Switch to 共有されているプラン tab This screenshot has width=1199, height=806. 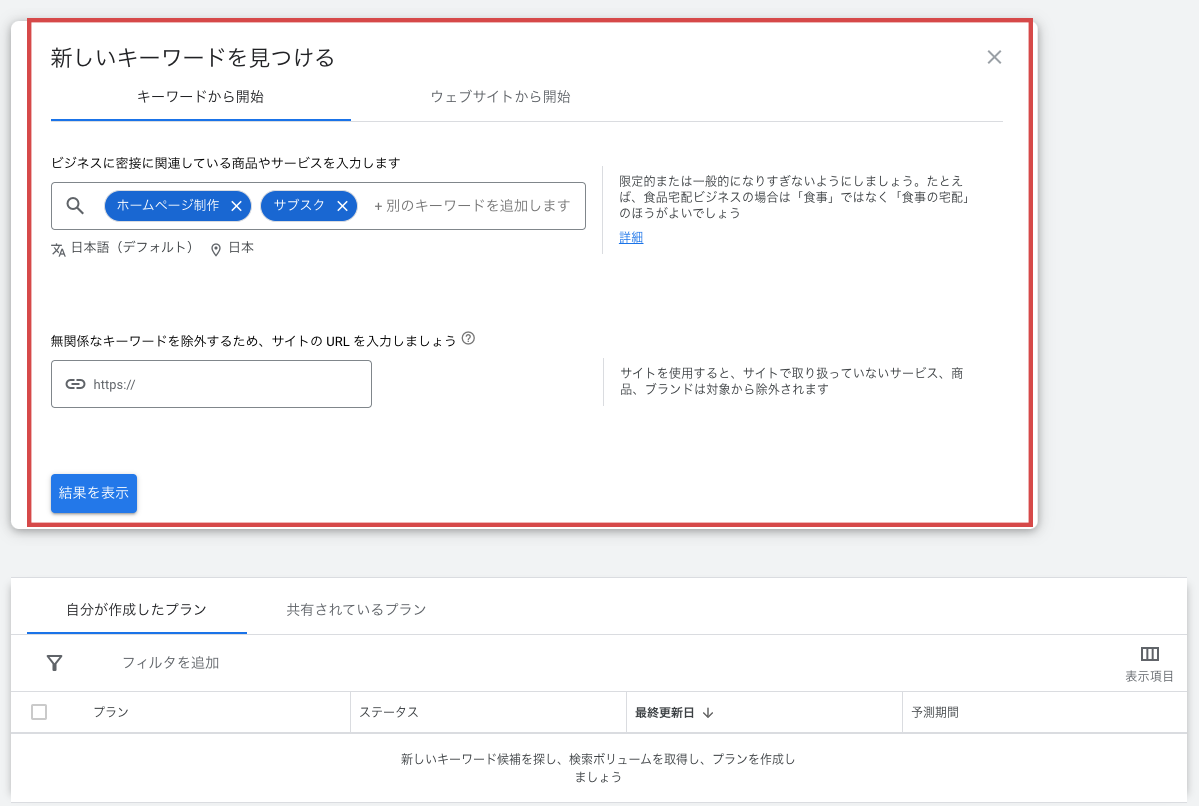click(356, 609)
